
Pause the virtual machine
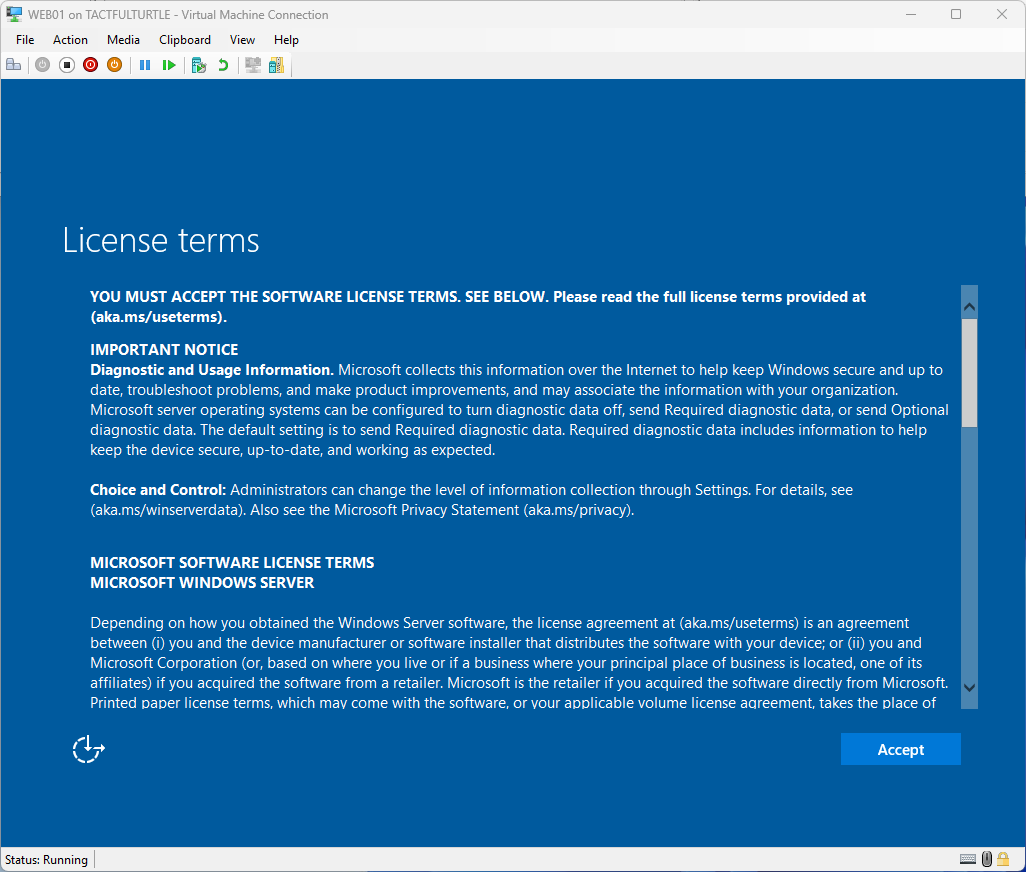click(145, 65)
